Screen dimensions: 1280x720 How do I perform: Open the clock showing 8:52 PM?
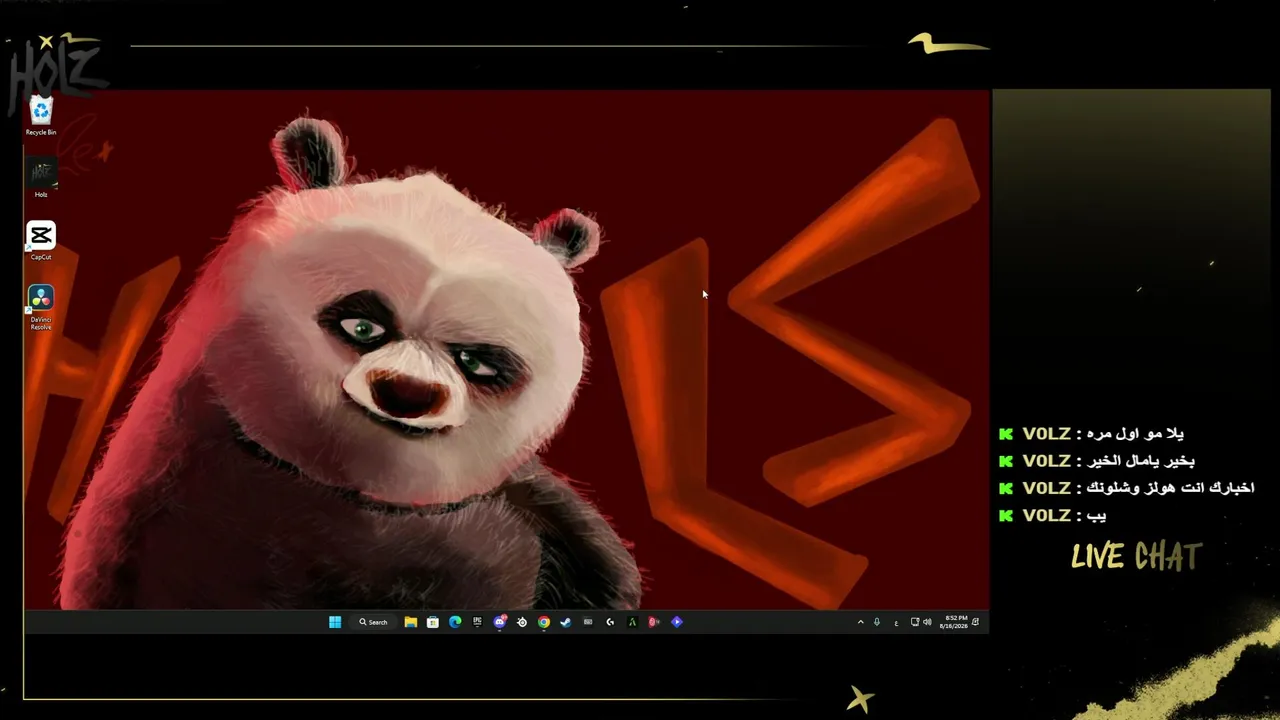pos(954,622)
